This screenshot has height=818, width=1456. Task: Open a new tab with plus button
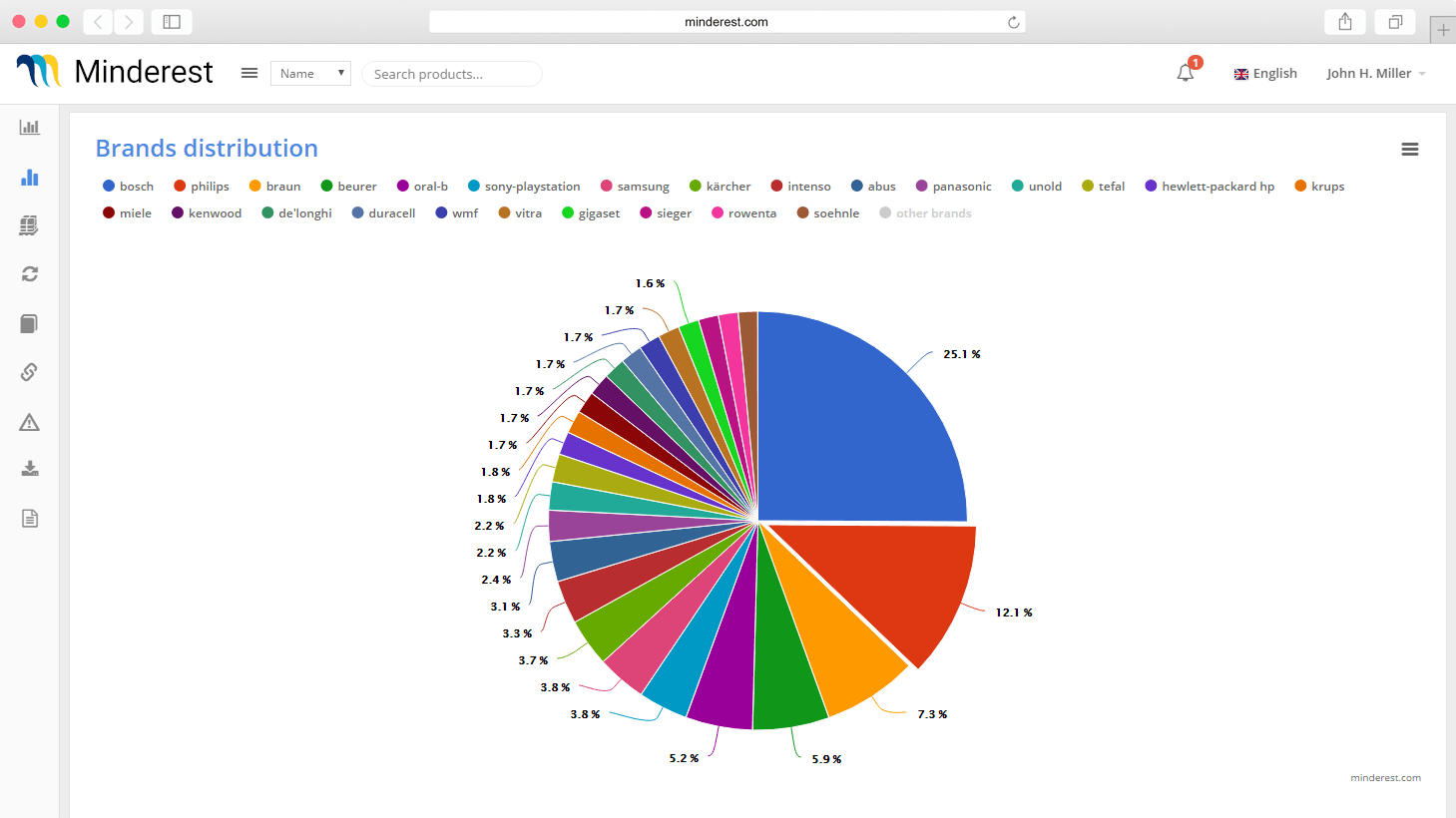pyautogui.click(x=1443, y=30)
